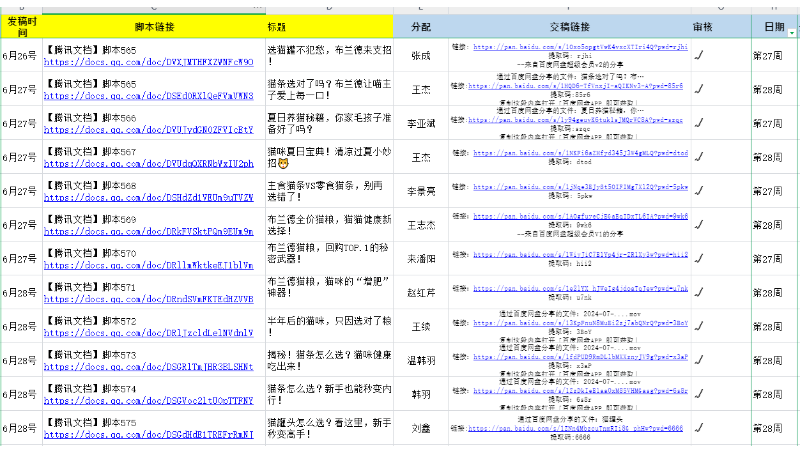This screenshot has width=800, height=453.
Task: Select assignee cell 温韩羽
Action: [x=421, y=361]
